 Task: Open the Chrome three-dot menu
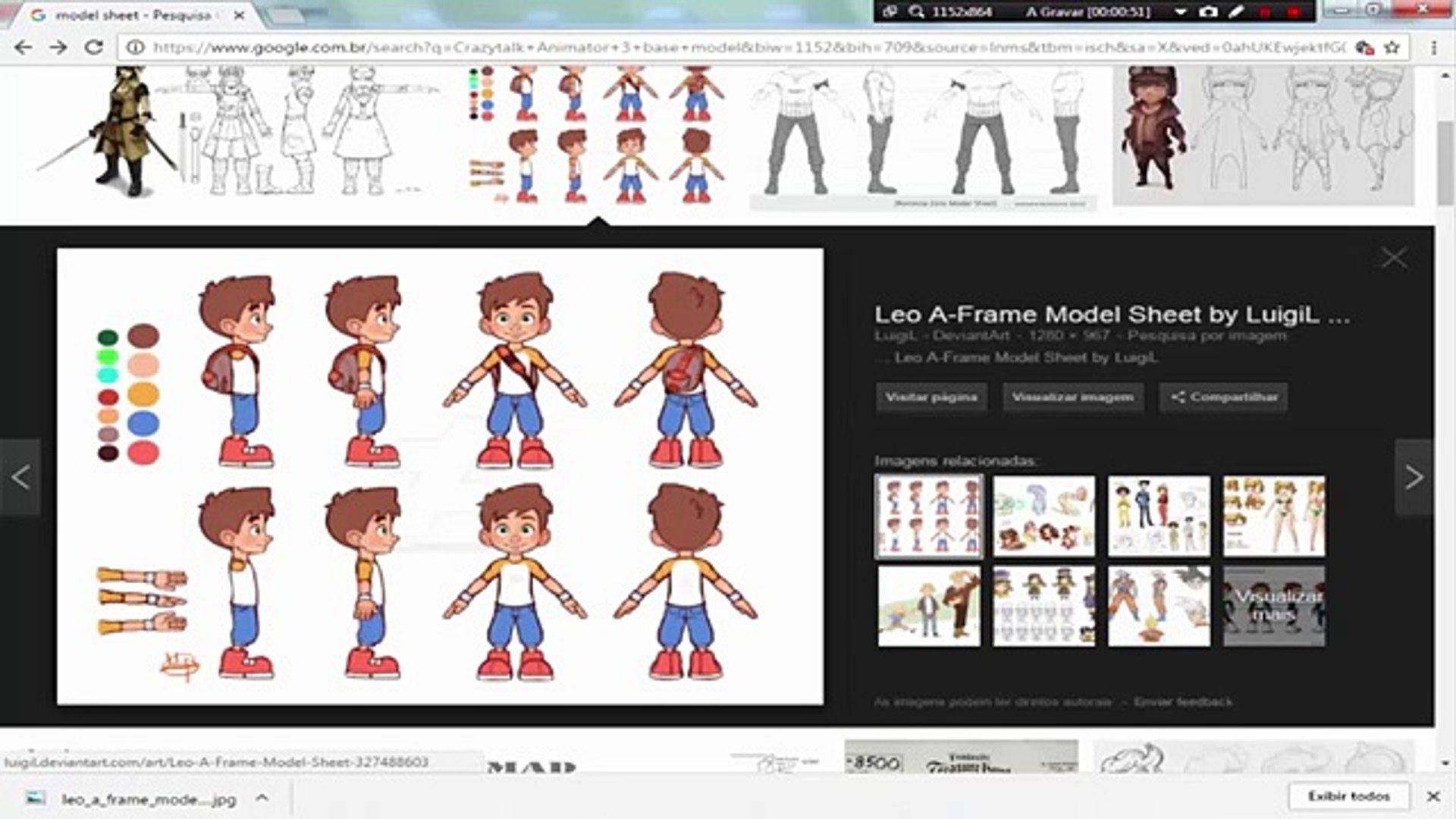1433,47
